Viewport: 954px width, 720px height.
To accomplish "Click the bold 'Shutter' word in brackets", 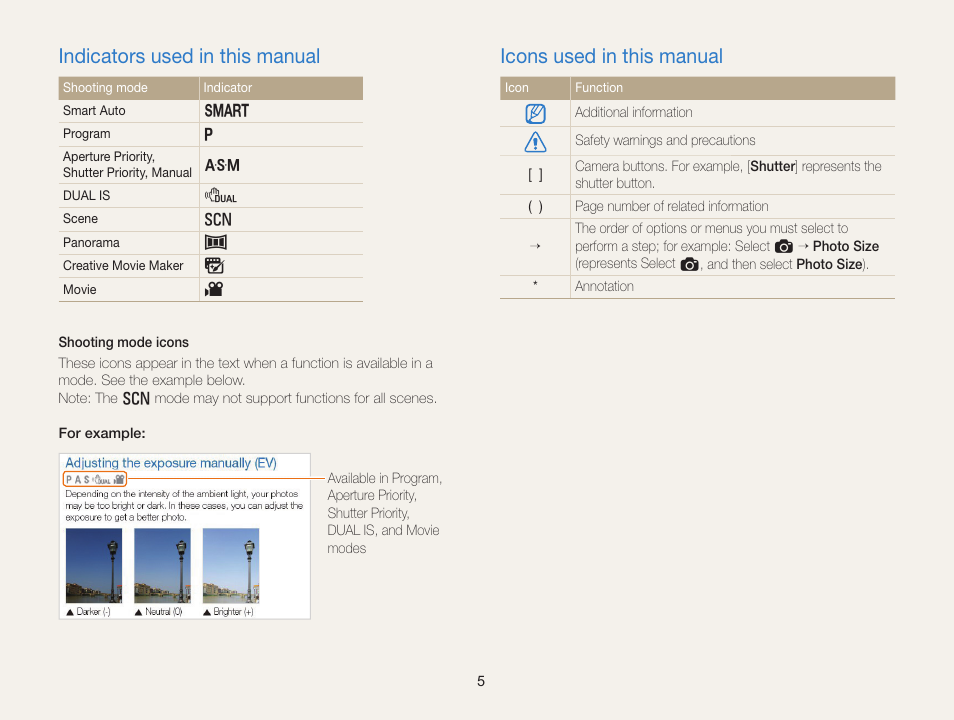I will [x=773, y=167].
